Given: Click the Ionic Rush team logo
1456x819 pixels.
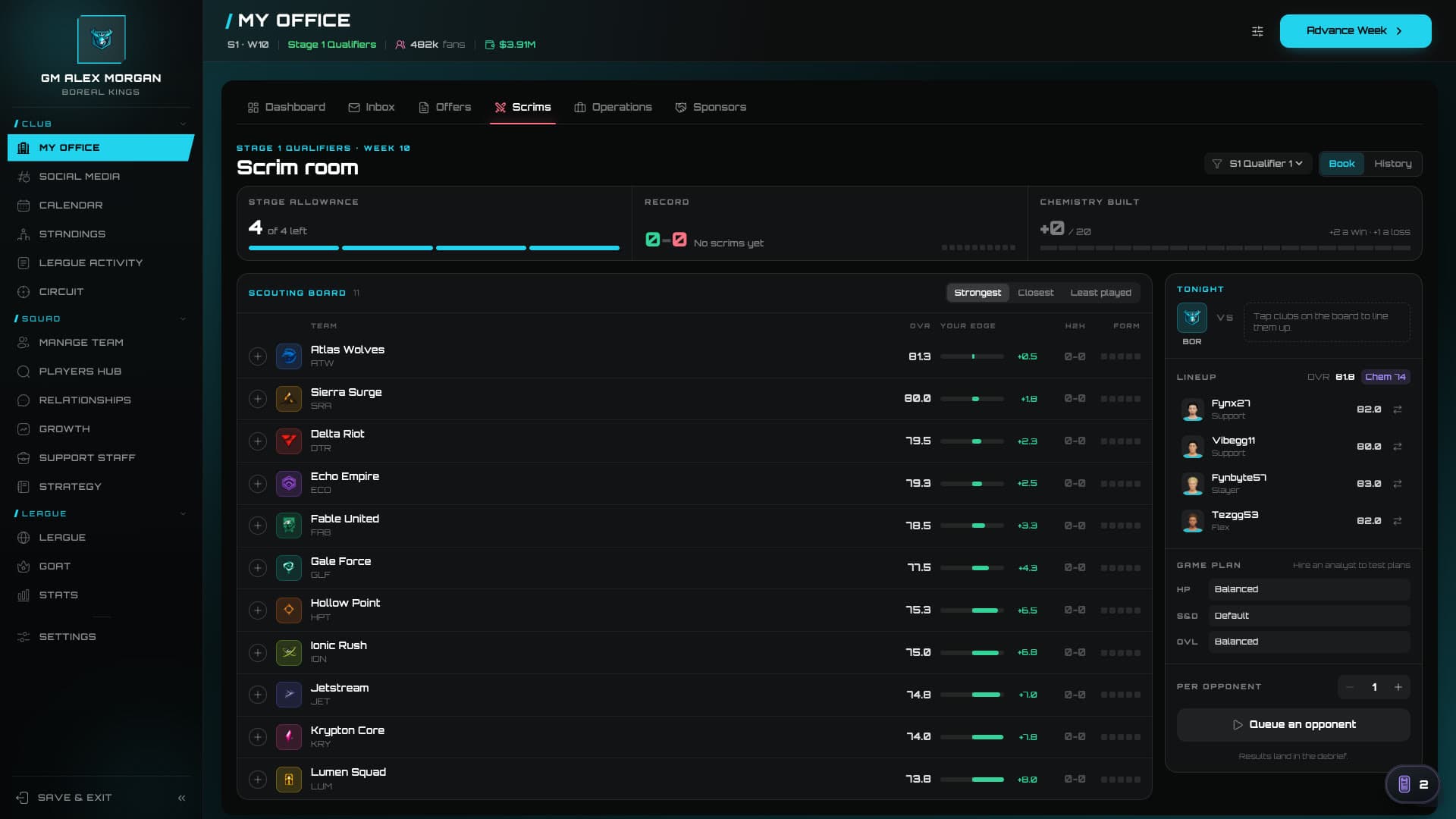Looking at the screenshot, I should 289,652.
